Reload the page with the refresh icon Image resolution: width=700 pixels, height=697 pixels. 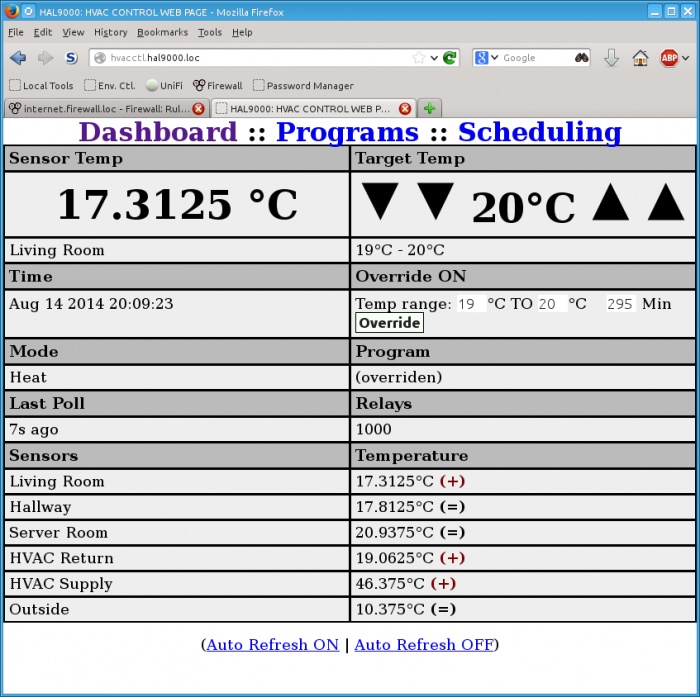click(450, 58)
